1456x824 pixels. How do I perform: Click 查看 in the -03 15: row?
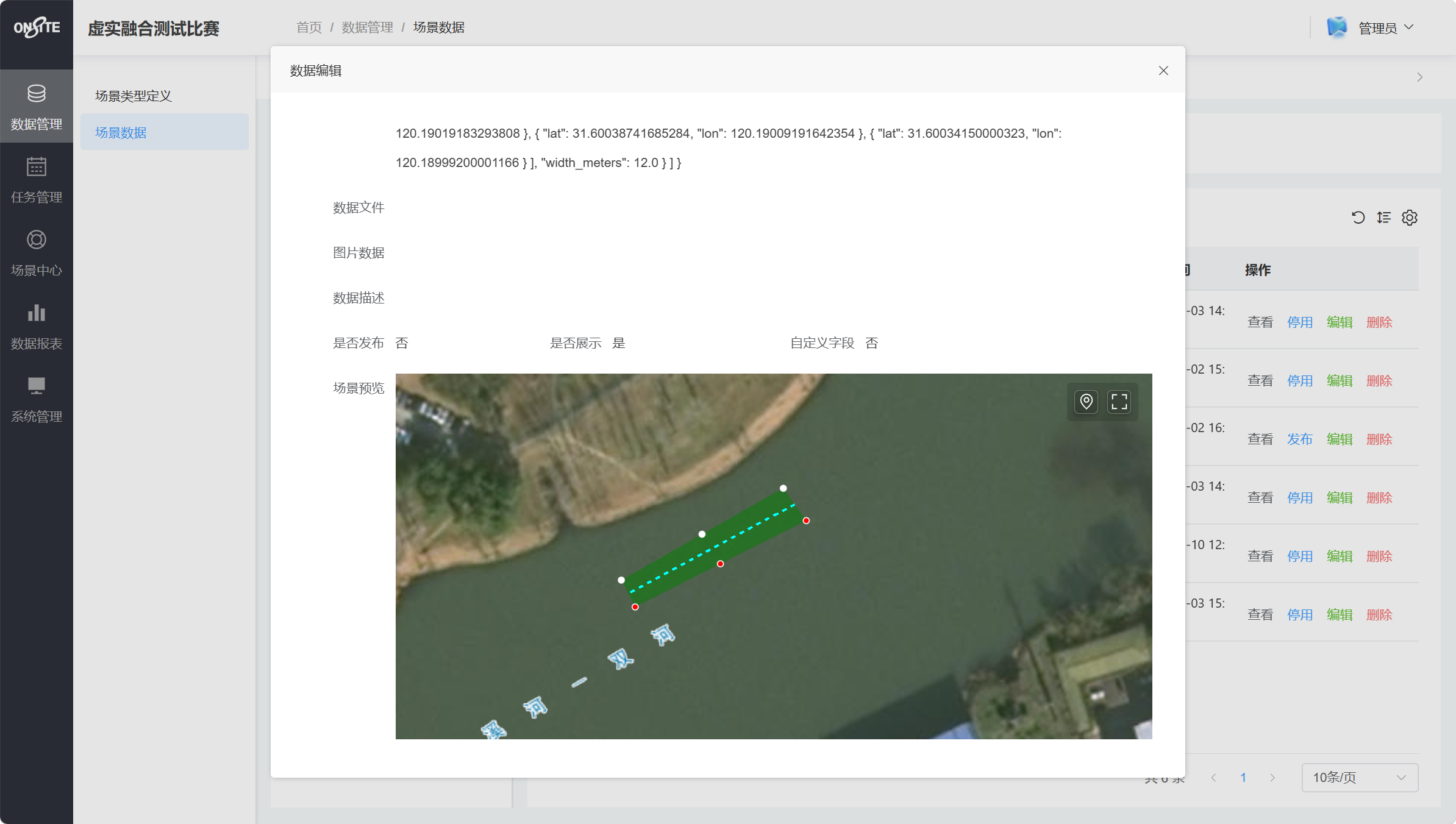point(1260,615)
